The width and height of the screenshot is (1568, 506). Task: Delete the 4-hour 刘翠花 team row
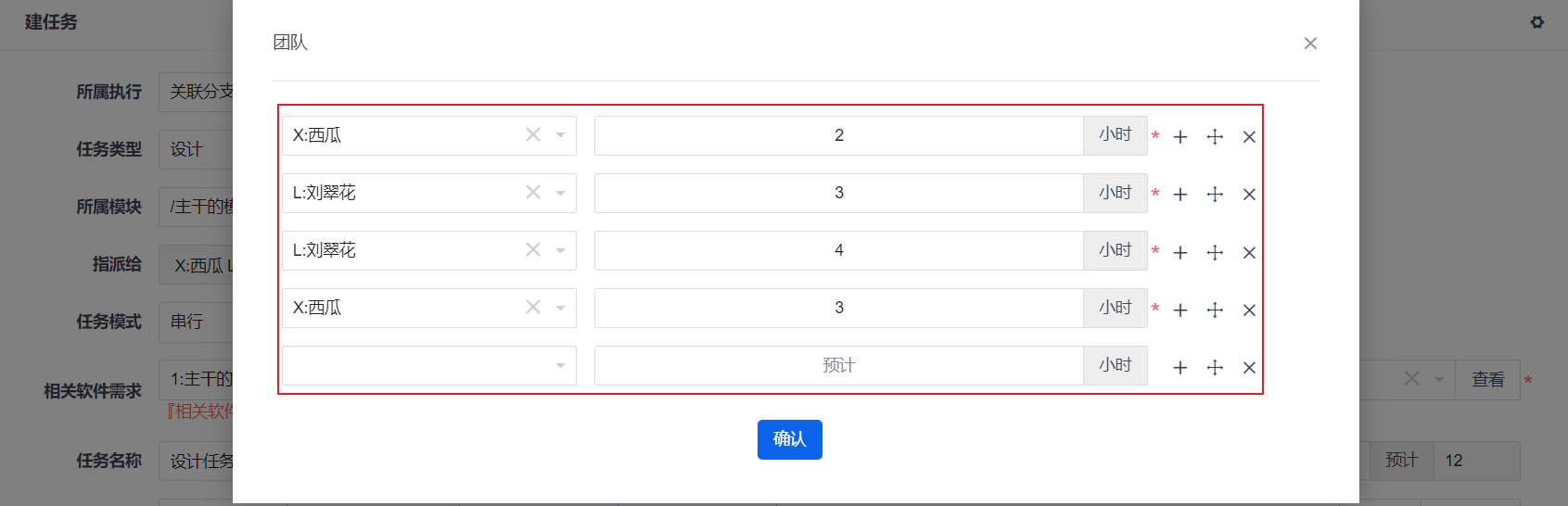coord(1249,253)
